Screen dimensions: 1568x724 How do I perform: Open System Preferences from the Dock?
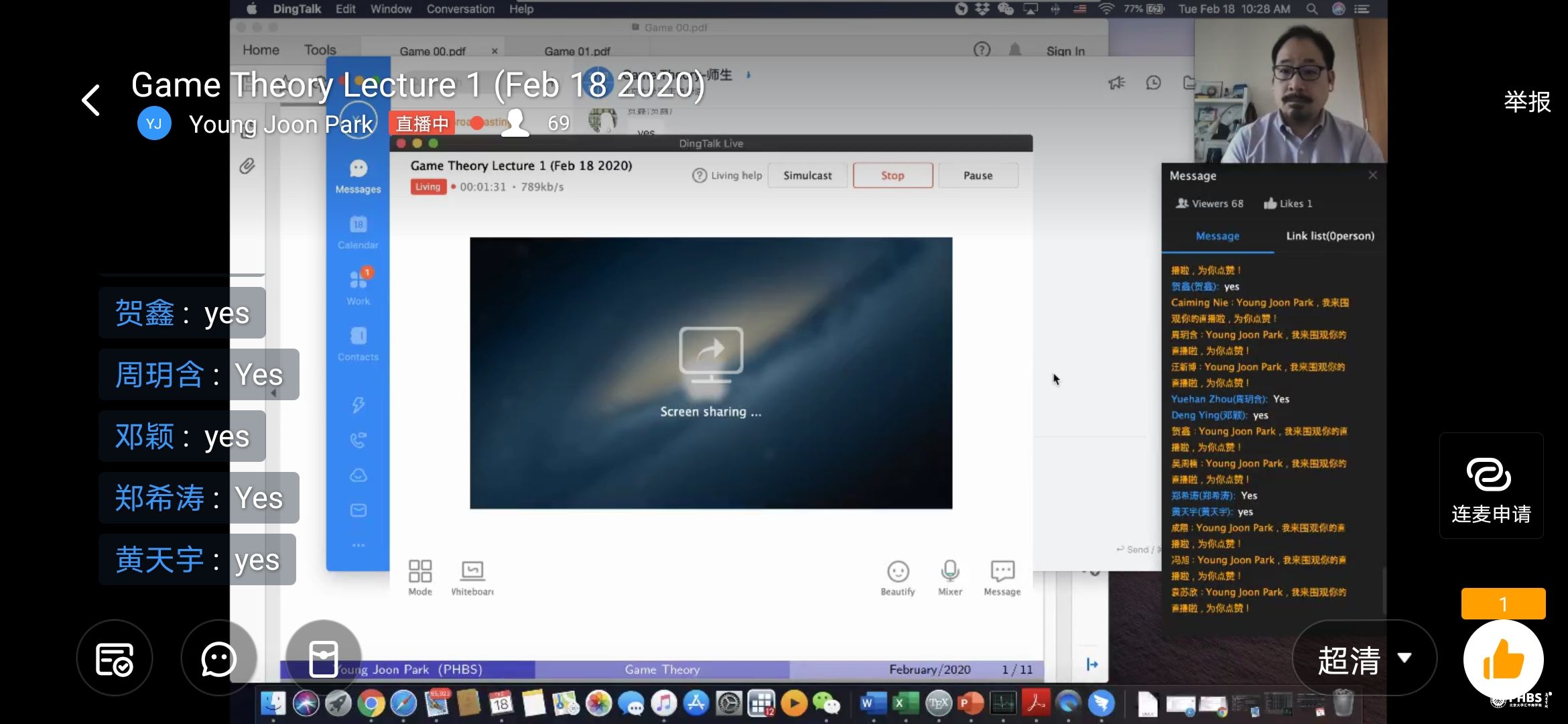coord(729,703)
